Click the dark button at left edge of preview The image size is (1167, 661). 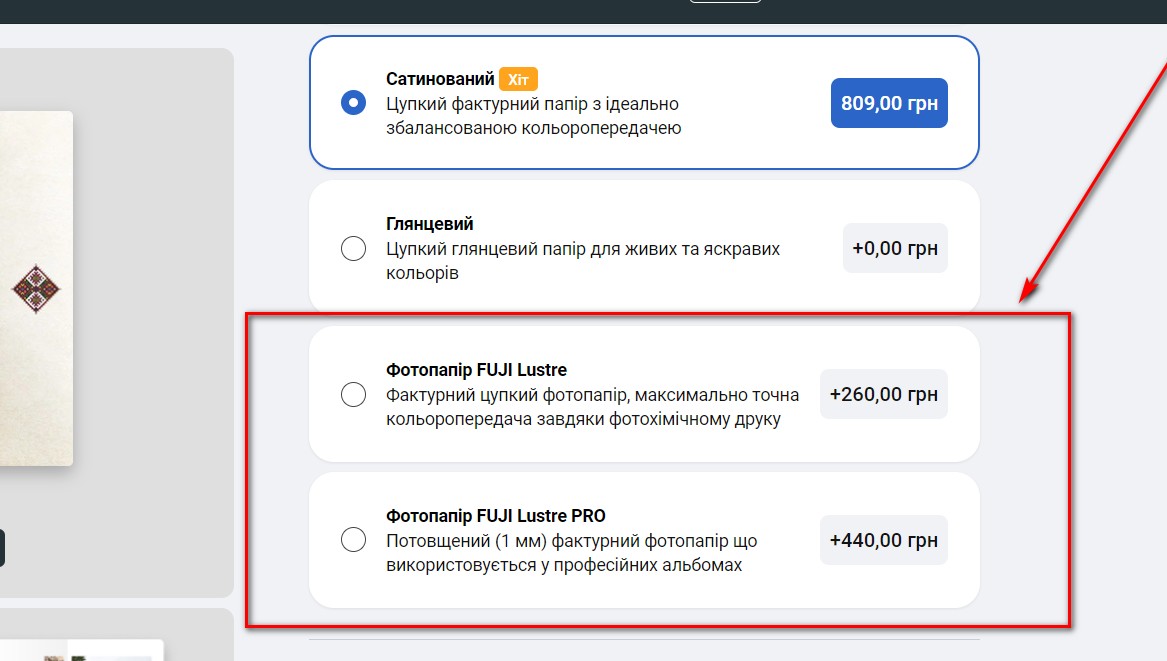(2, 548)
